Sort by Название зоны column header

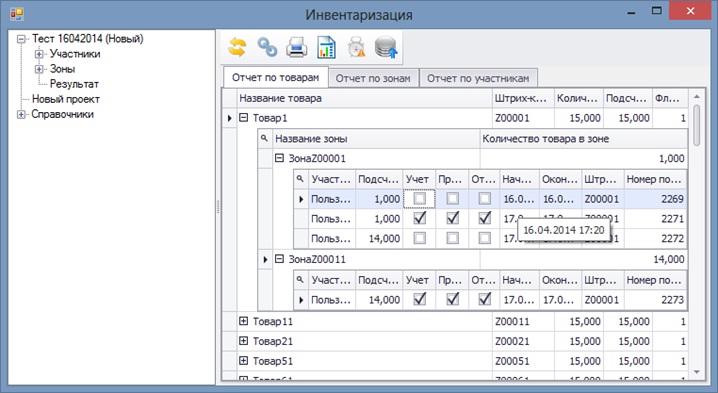pyautogui.click(x=375, y=139)
